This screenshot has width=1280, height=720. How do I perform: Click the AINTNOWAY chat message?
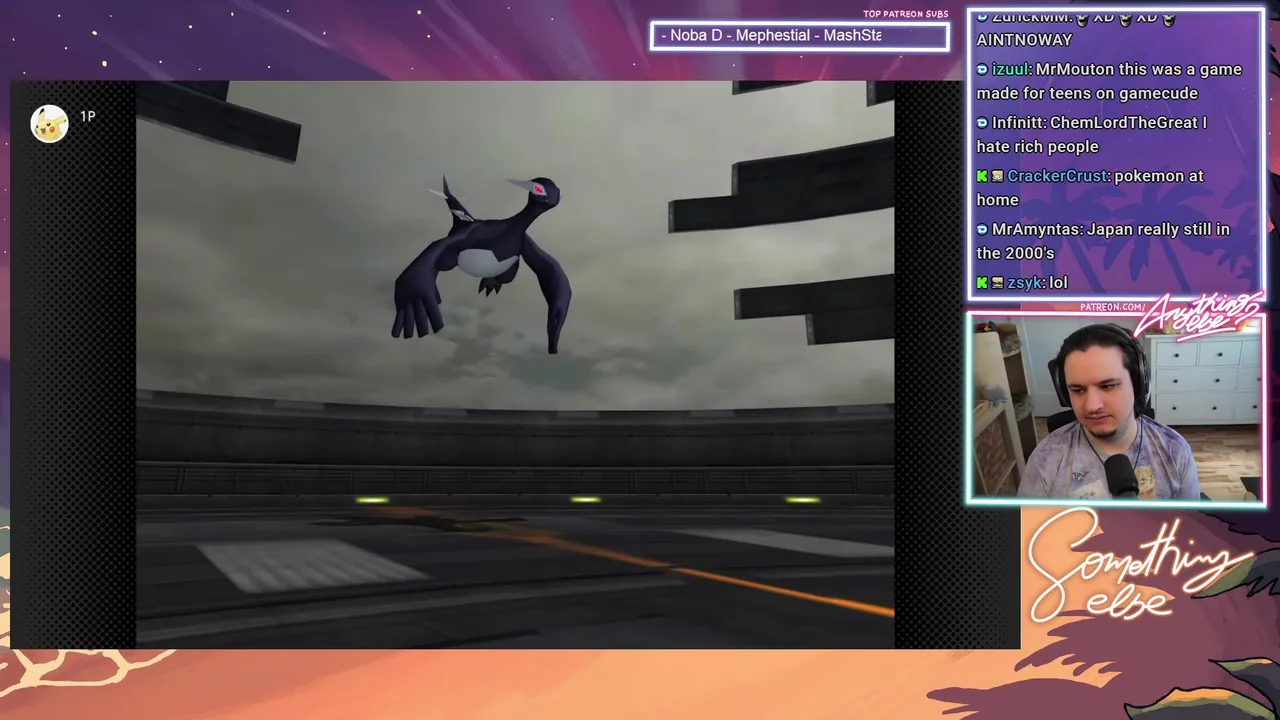1024,40
